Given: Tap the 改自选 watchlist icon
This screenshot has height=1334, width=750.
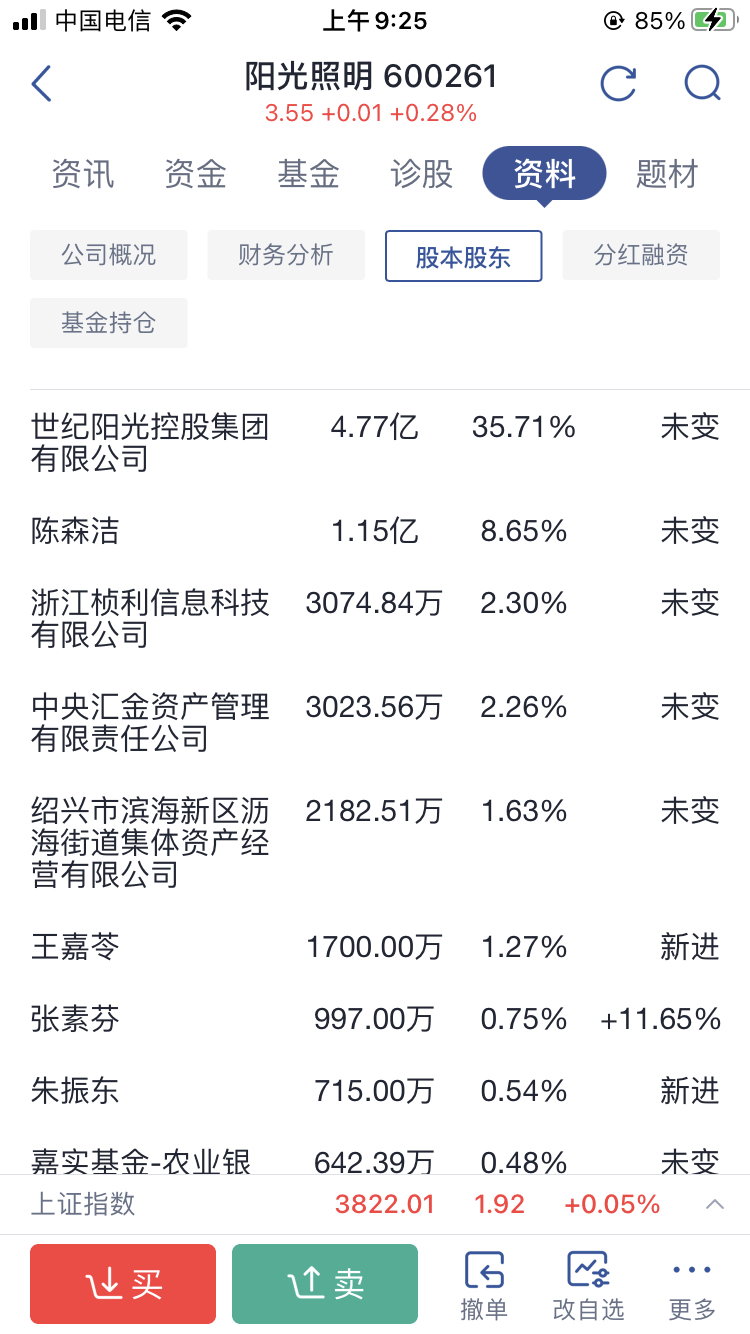Looking at the screenshot, I should click(588, 1285).
